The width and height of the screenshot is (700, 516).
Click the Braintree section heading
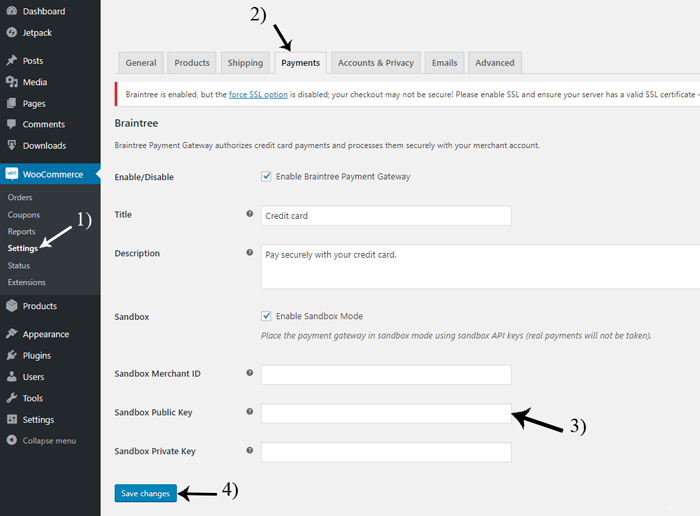tap(136, 123)
